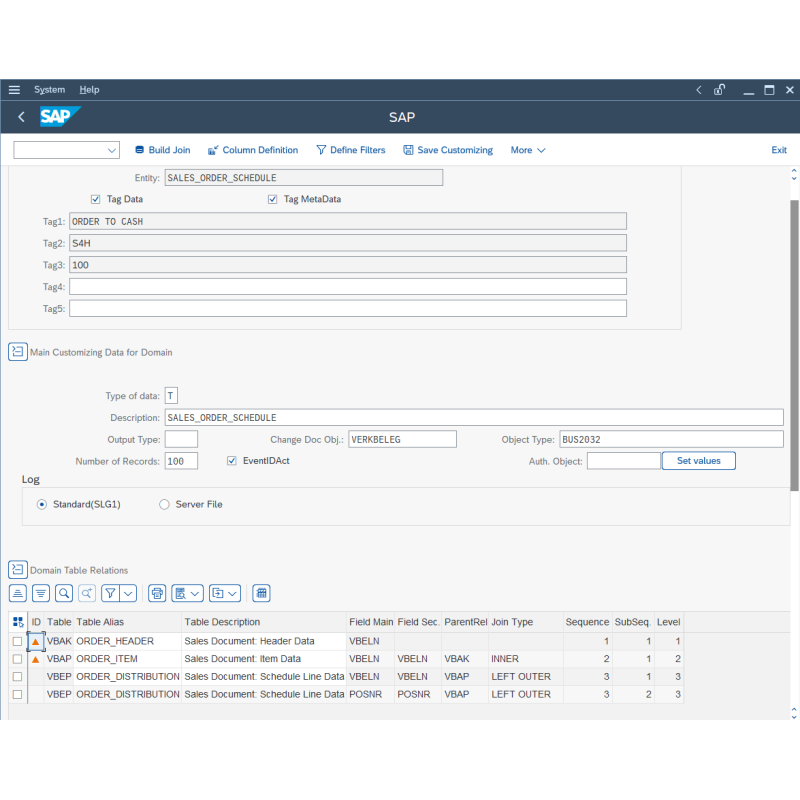Image resolution: width=800 pixels, height=800 pixels.
Task: Check the row selector for VBAK ORDER_HEADER
Action: pos(17,641)
